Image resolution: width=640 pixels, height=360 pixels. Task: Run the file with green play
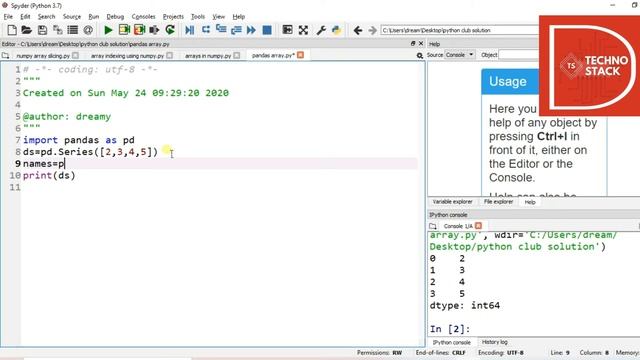pyautogui.click(x=108, y=30)
